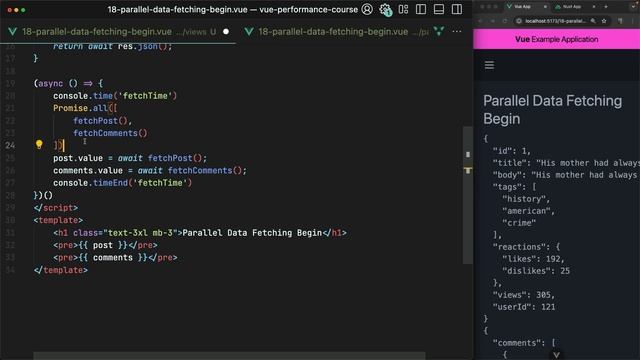This screenshot has width=640, height=360.
Task: Click the closing script tag
Action: coord(56,208)
